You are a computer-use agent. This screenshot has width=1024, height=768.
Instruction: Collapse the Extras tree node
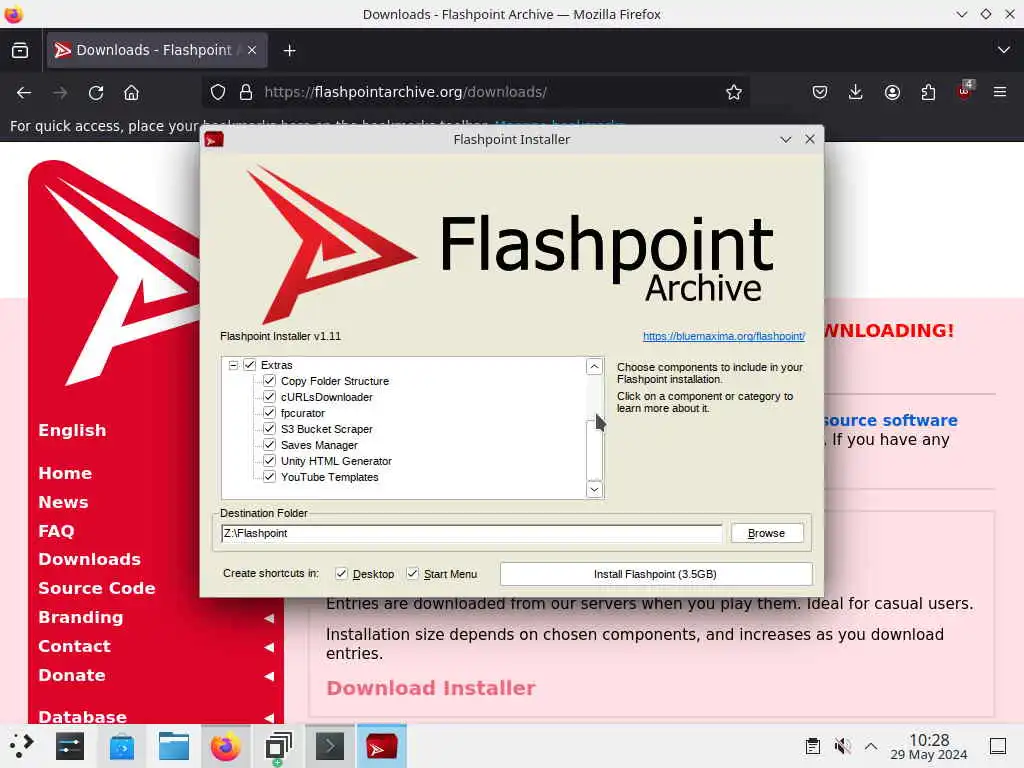click(x=233, y=365)
